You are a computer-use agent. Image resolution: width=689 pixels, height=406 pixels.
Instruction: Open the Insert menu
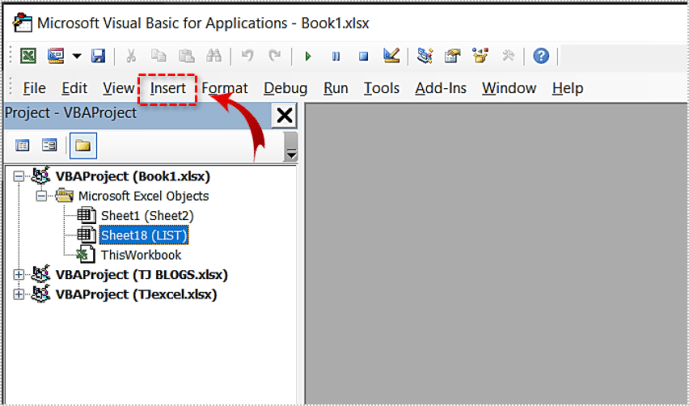coord(168,88)
